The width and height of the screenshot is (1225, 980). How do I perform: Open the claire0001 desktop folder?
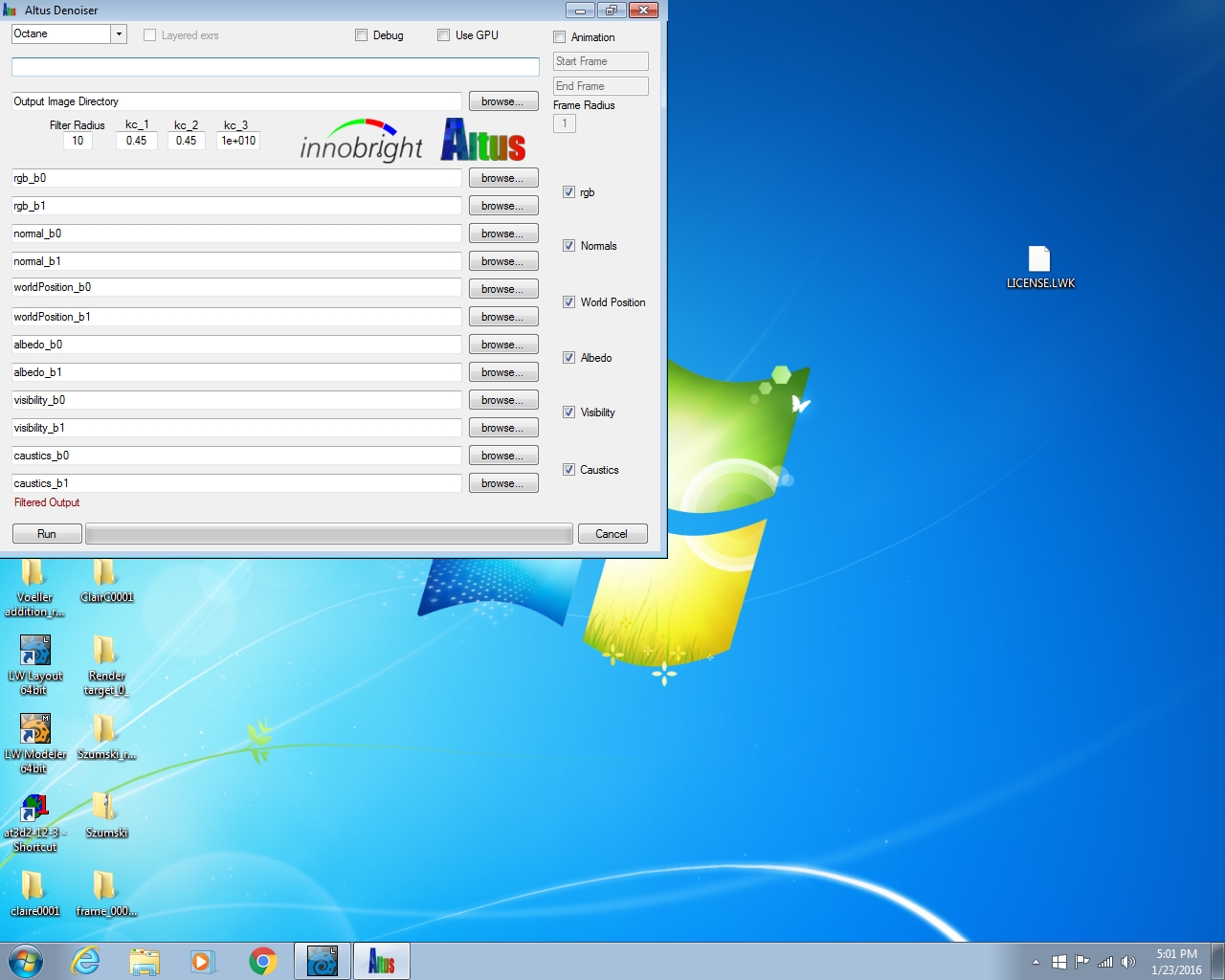click(34, 894)
